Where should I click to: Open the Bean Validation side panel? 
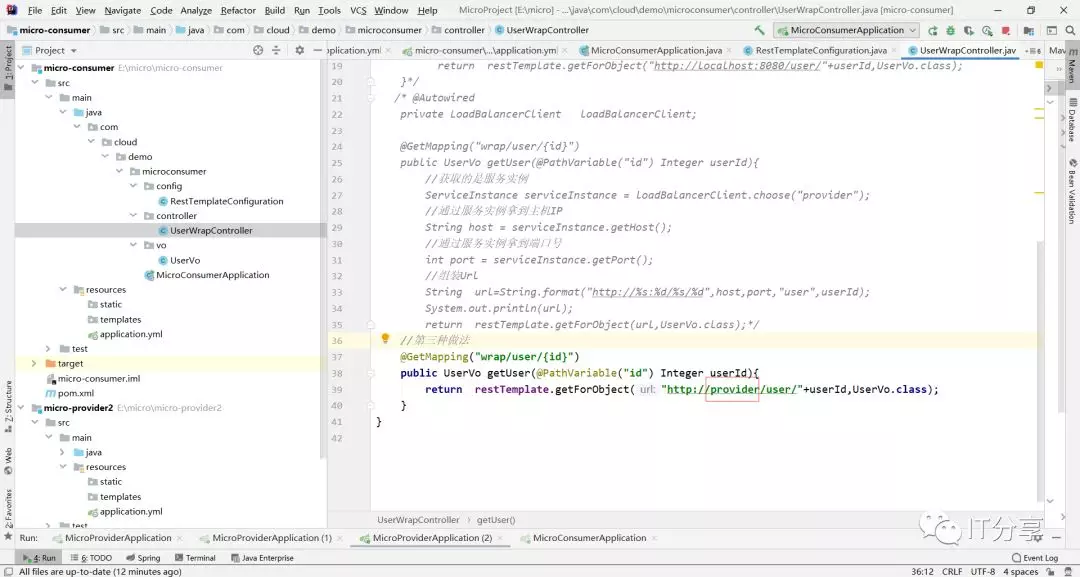[x=1072, y=191]
